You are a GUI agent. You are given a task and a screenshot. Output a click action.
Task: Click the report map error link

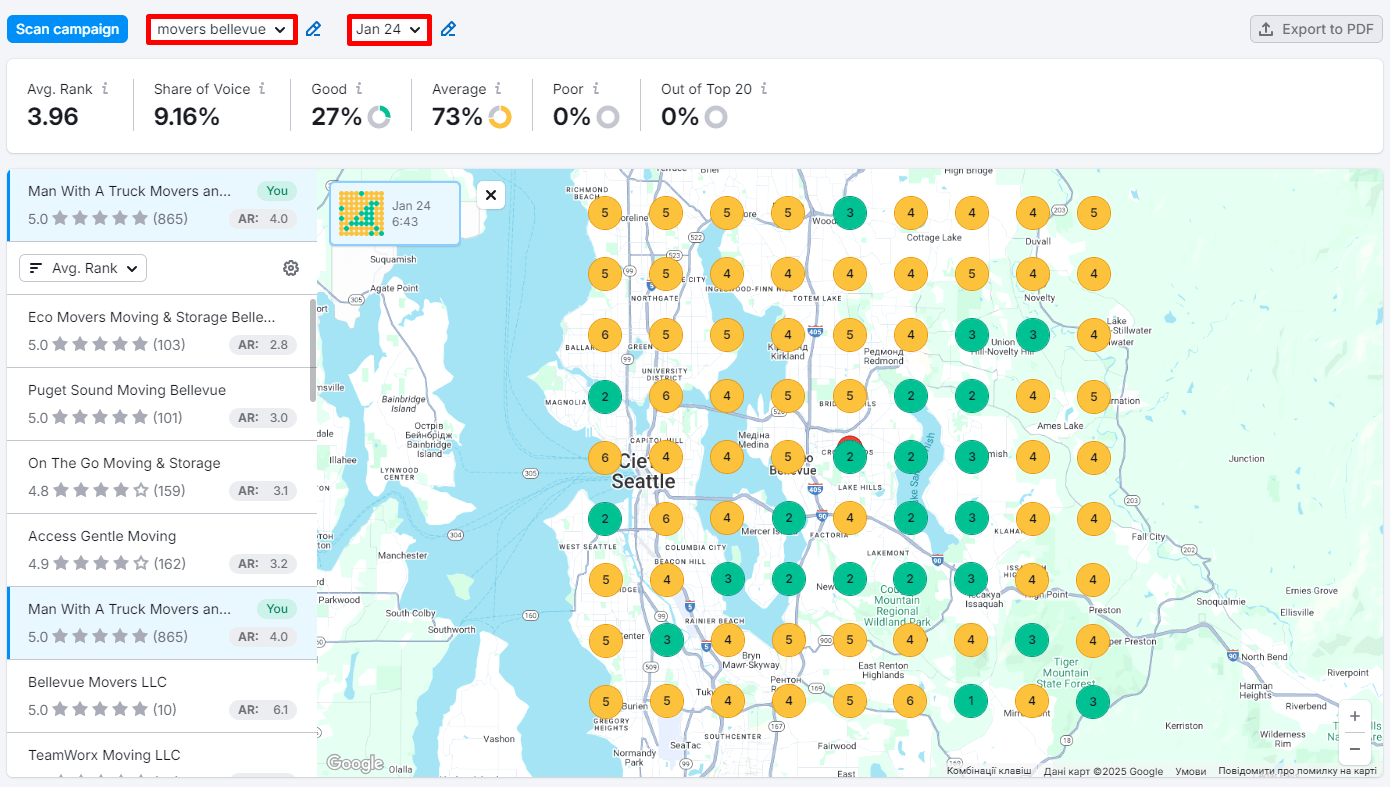click(x=1297, y=771)
